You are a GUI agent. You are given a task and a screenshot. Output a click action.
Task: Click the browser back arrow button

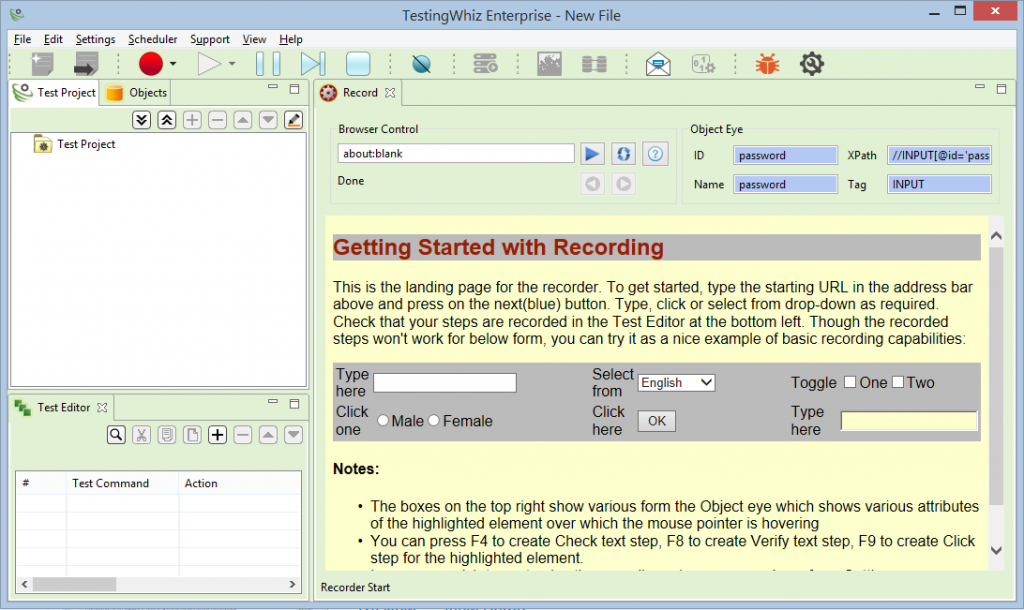pos(592,184)
